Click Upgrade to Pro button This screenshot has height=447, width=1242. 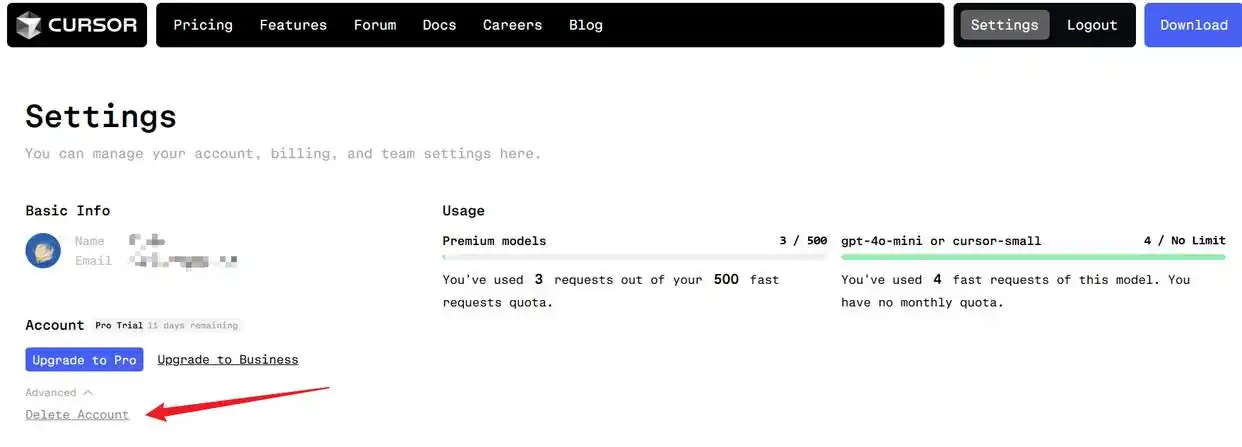tap(84, 360)
